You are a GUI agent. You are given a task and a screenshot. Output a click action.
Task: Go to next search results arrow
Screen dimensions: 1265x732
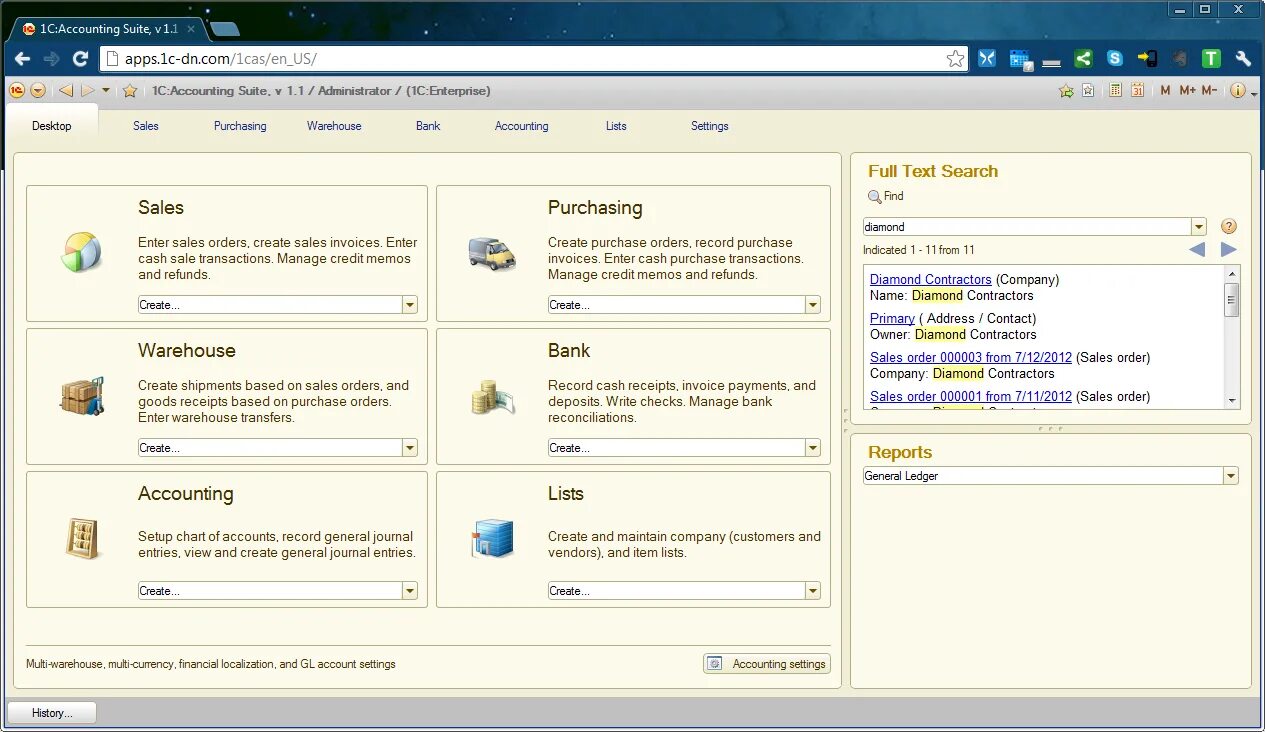coord(1229,250)
